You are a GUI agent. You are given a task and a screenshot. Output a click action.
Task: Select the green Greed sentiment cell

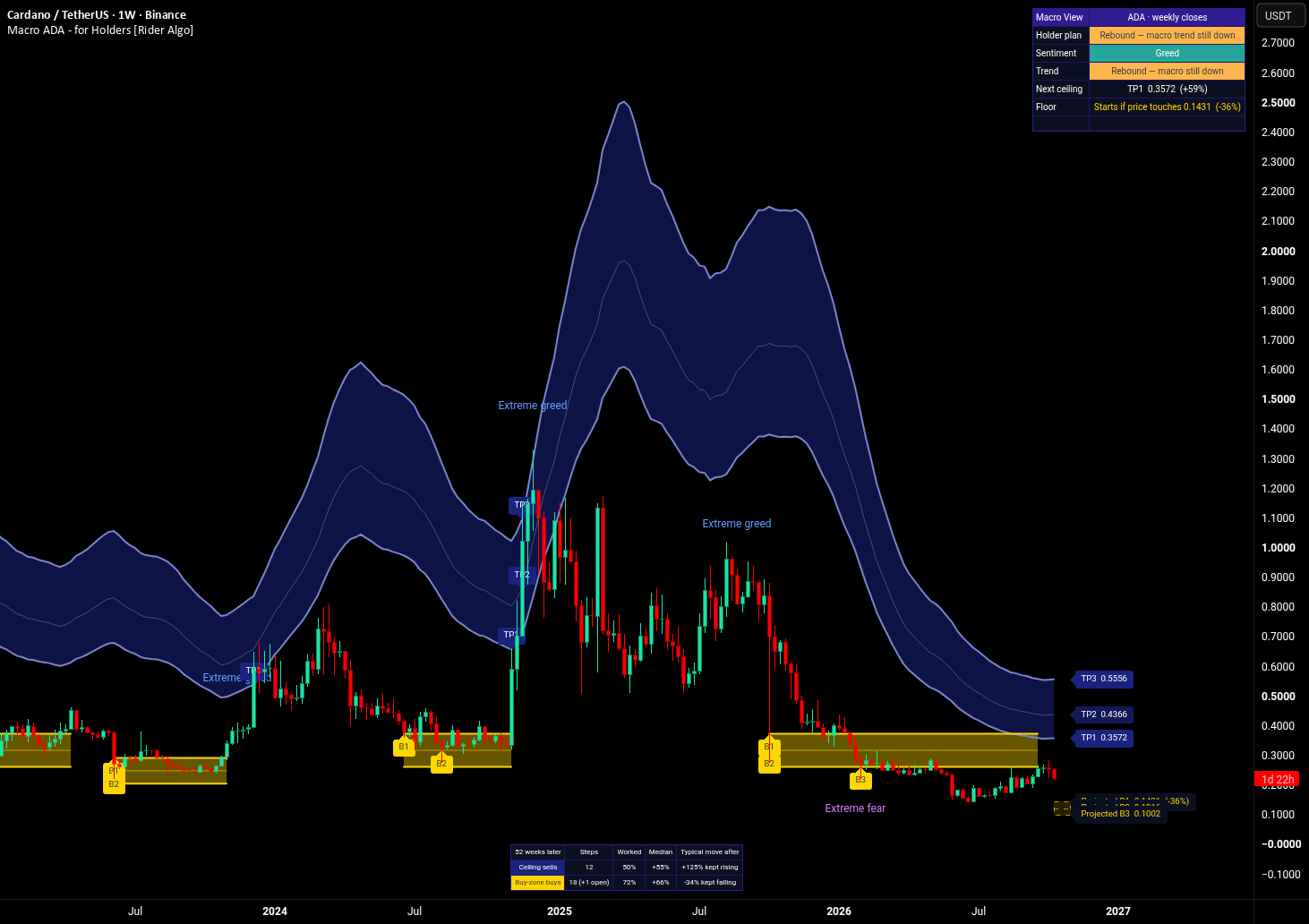1167,53
